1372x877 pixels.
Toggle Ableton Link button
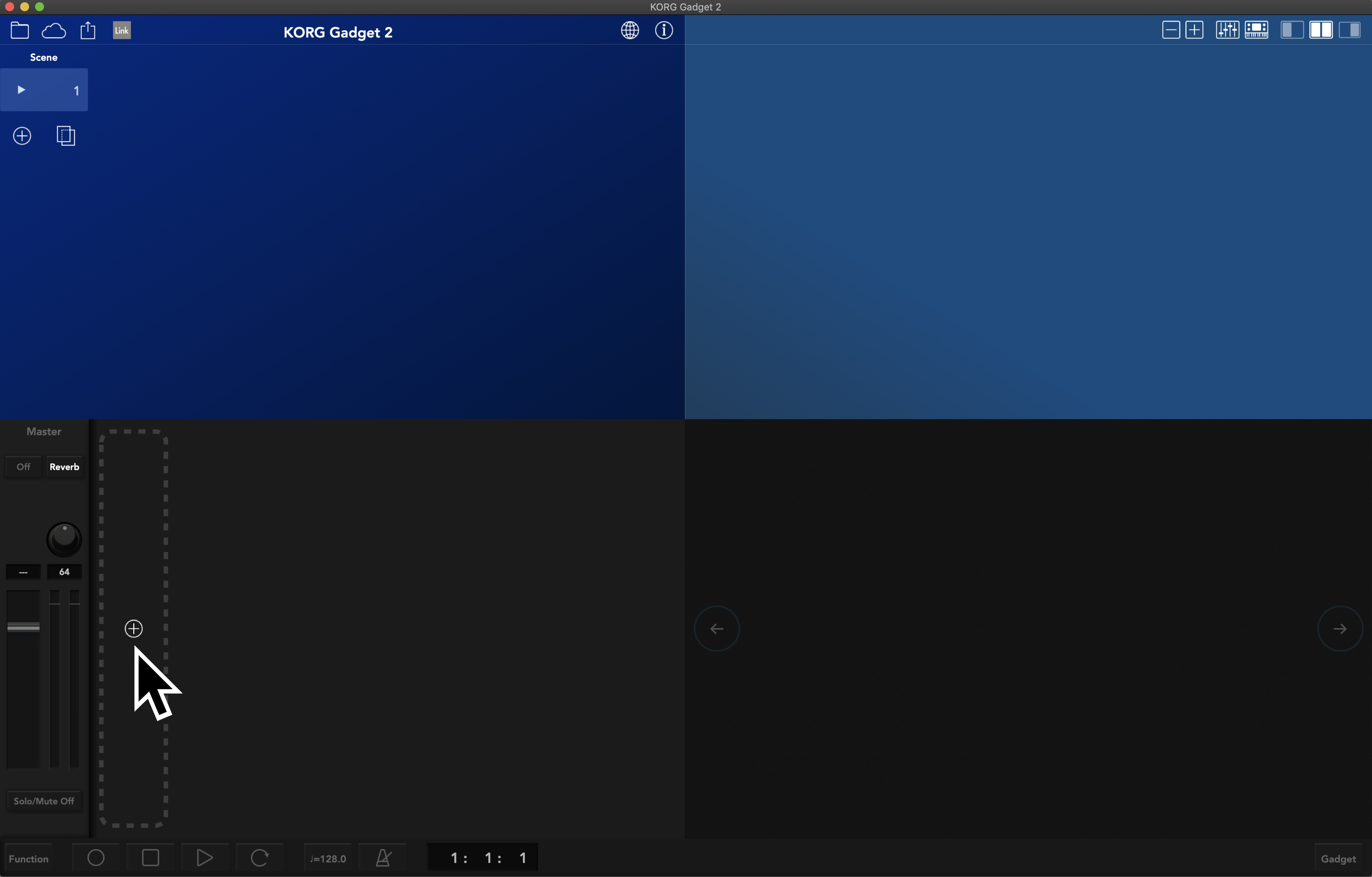pos(121,30)
